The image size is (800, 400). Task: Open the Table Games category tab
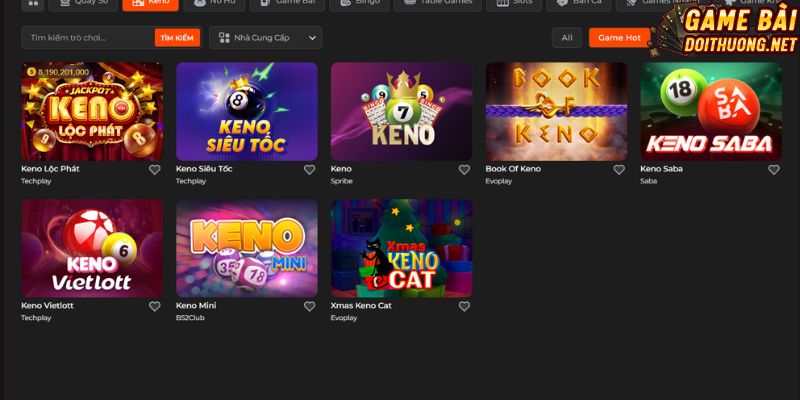[x=437, y=4]
